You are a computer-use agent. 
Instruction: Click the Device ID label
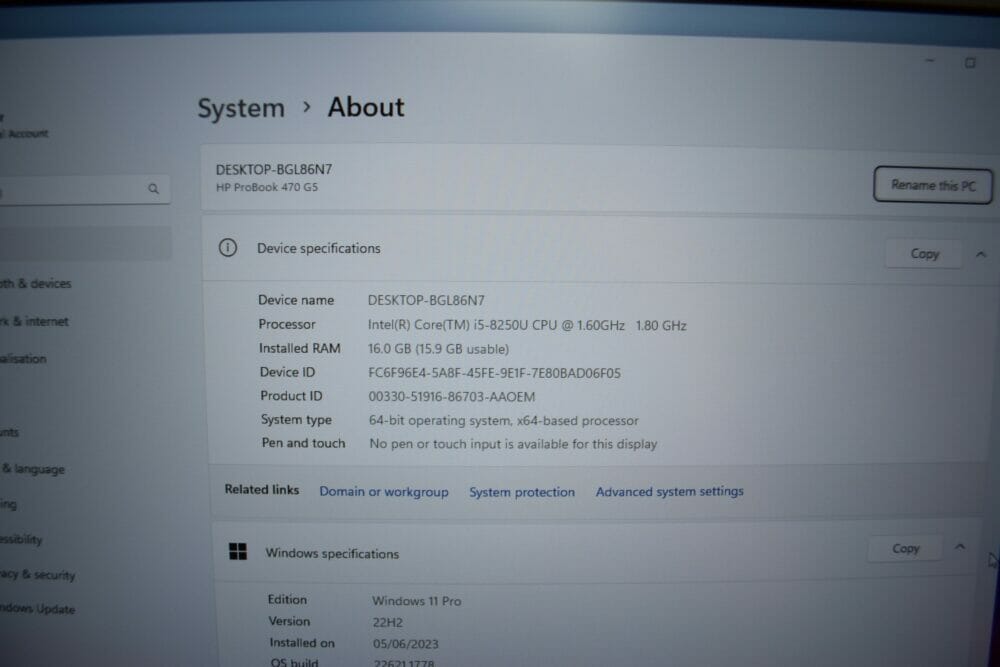pyautogui.click(x=287, y=372)
